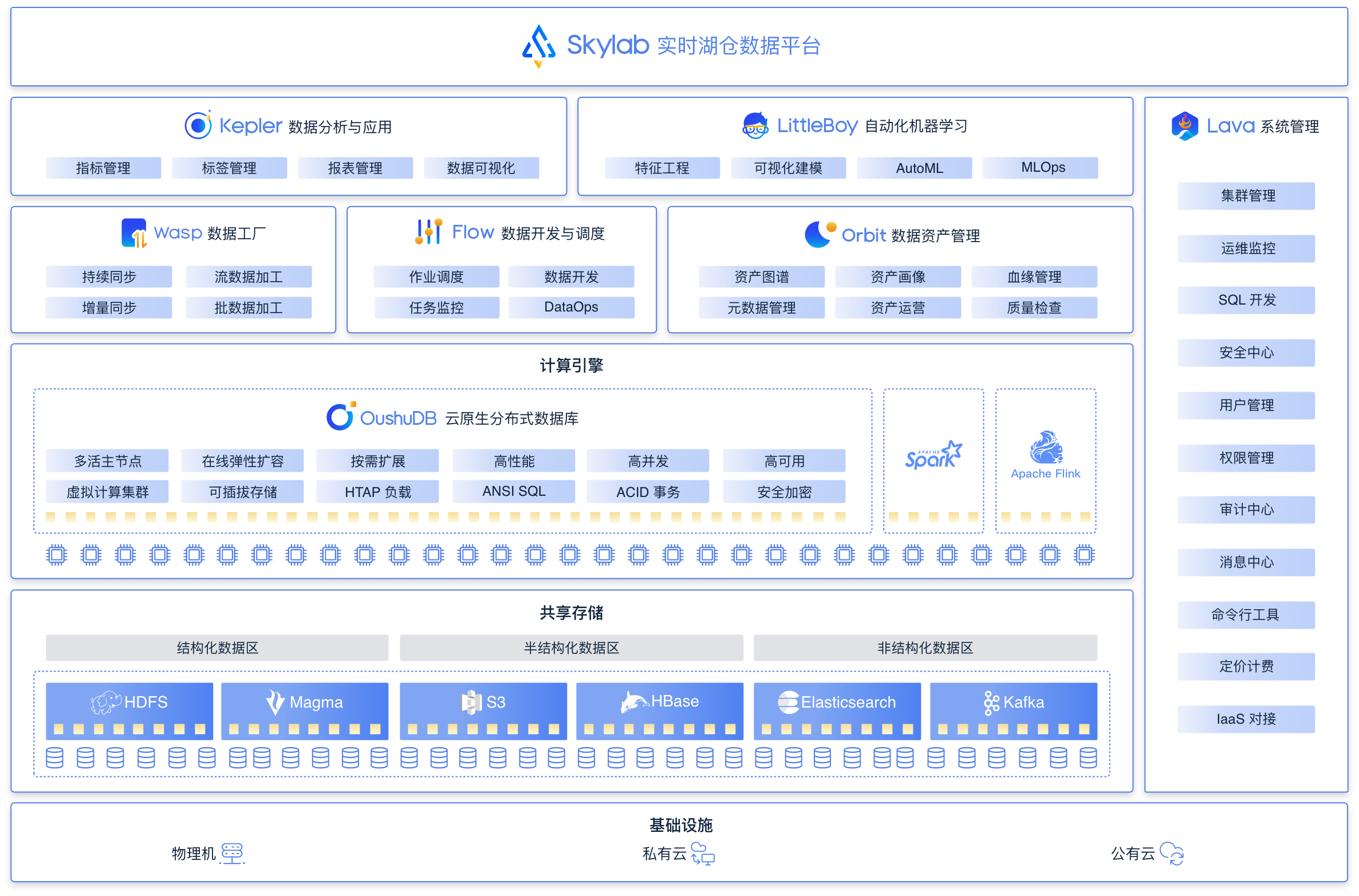Click ACID 事务 in OushuDB
The height and width of the screenshot is (896, 1359).
click(x=648, y=492)
